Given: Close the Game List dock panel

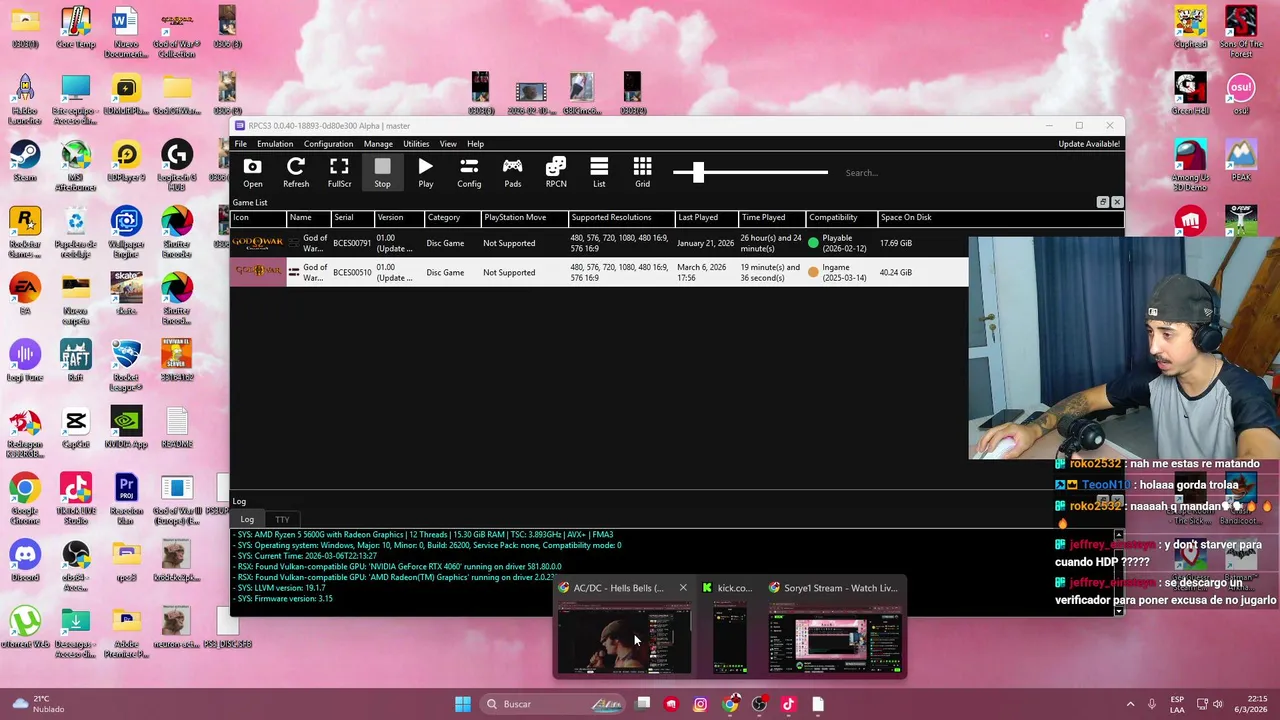Looking at the screenshot, I should 1117,202.
